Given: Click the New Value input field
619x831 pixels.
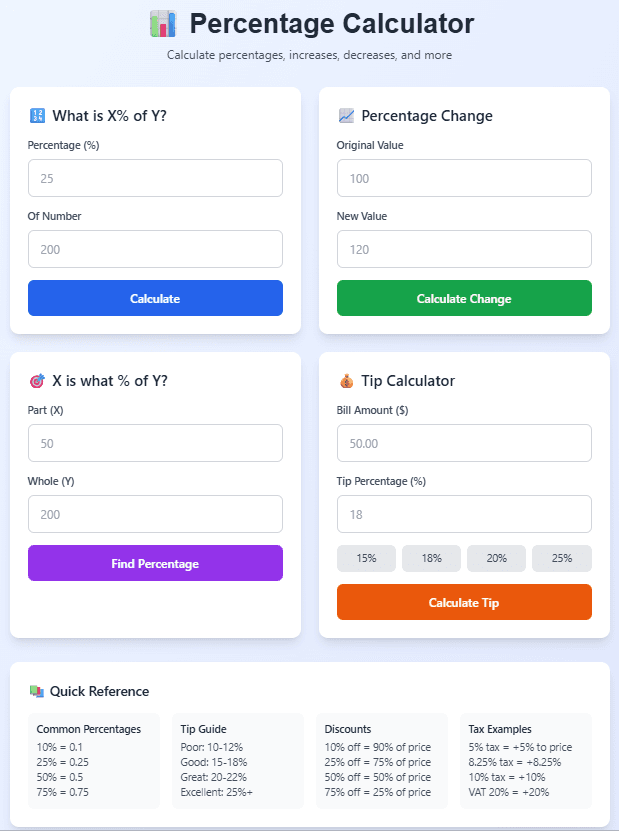Looking at the screenshot, I should point(463,248).
